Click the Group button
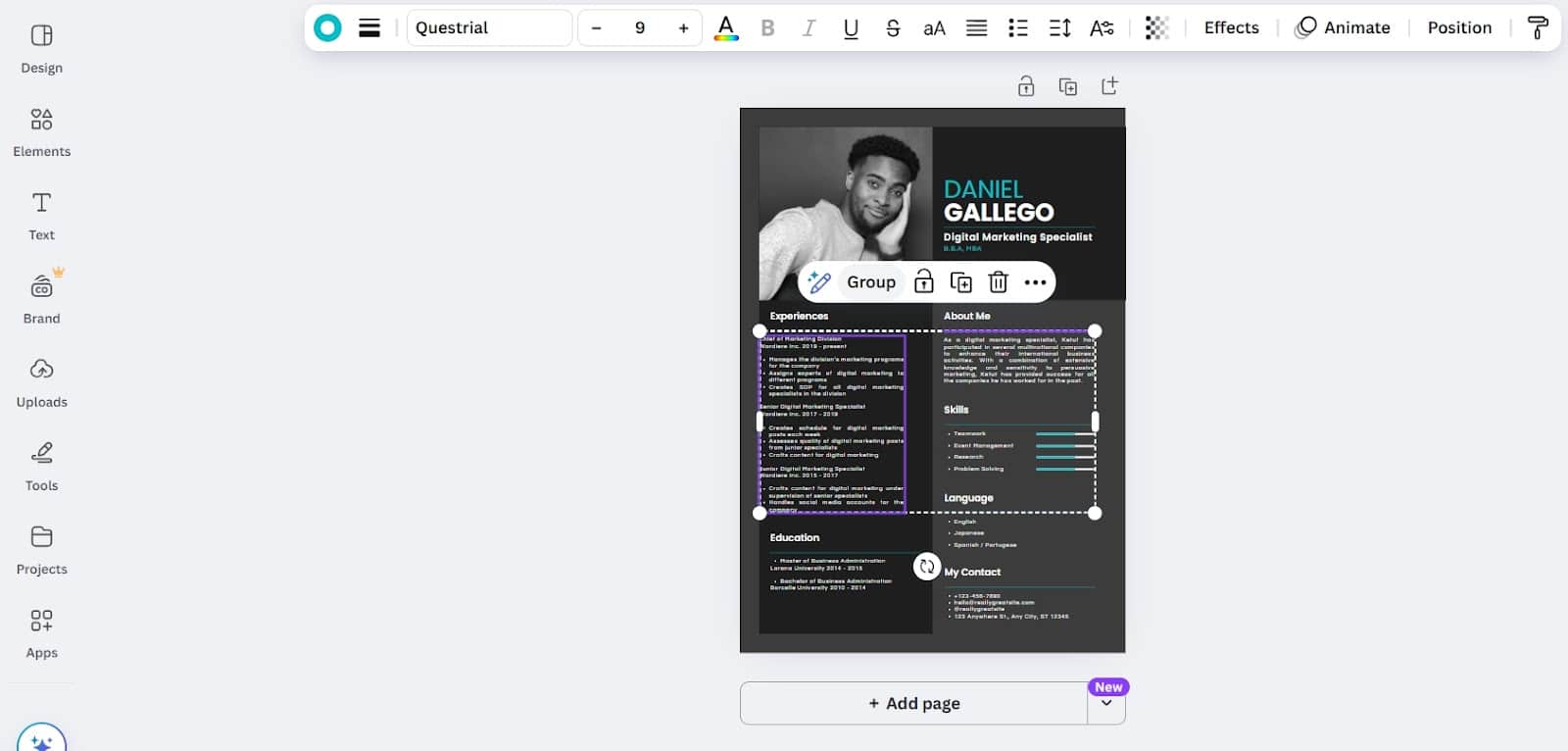This screenshot has height=751, width=1568. (871, 282)
